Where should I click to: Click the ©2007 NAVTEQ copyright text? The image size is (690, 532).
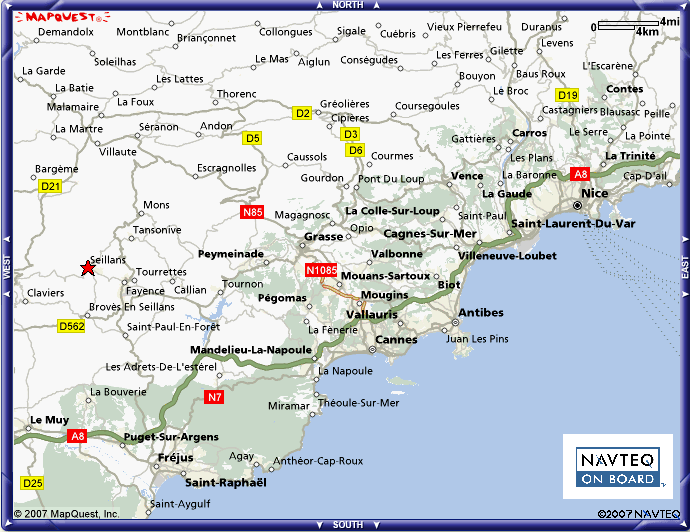[639, 514]
